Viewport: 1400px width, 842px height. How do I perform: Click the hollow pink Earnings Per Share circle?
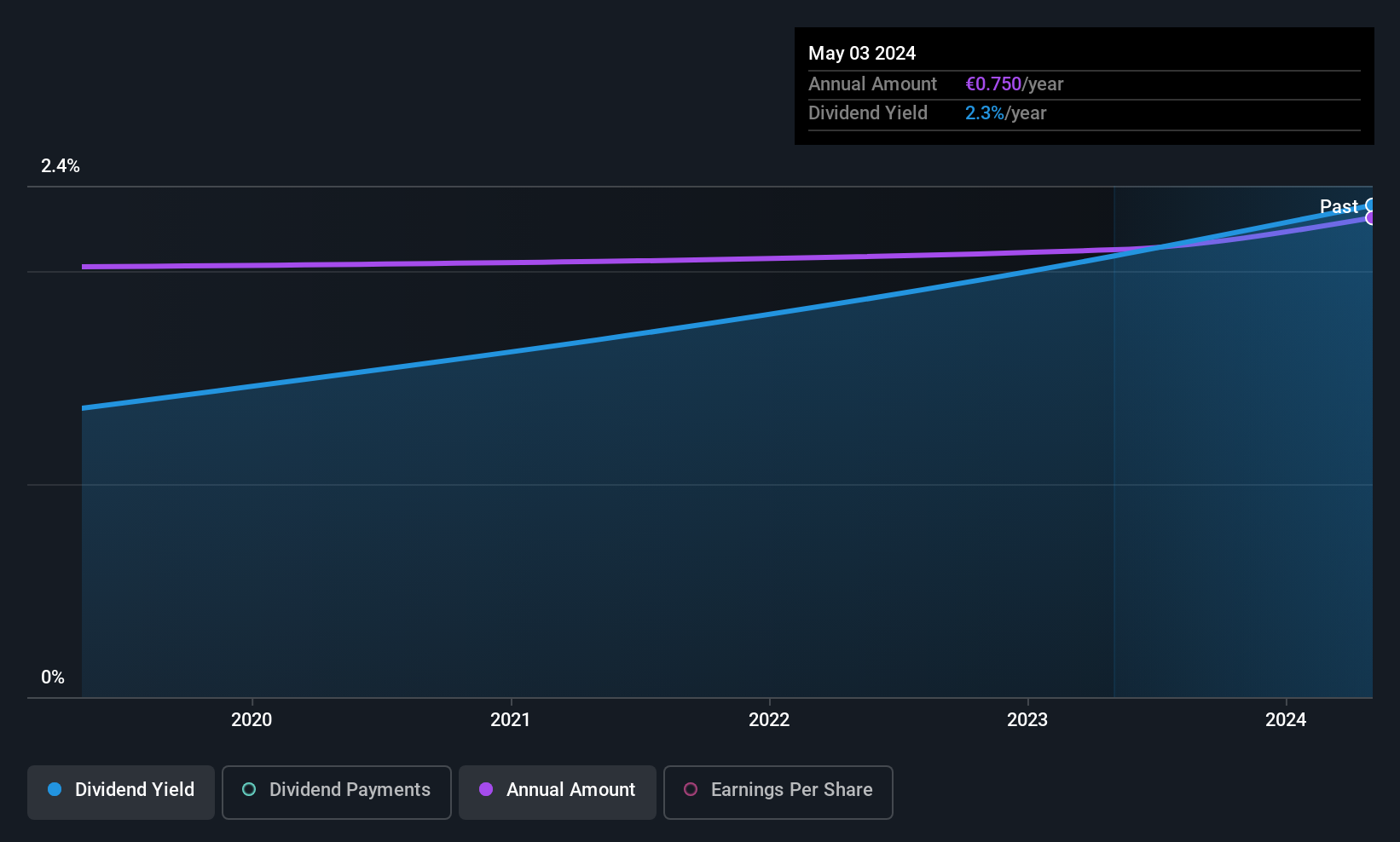[x=691, y=790]
